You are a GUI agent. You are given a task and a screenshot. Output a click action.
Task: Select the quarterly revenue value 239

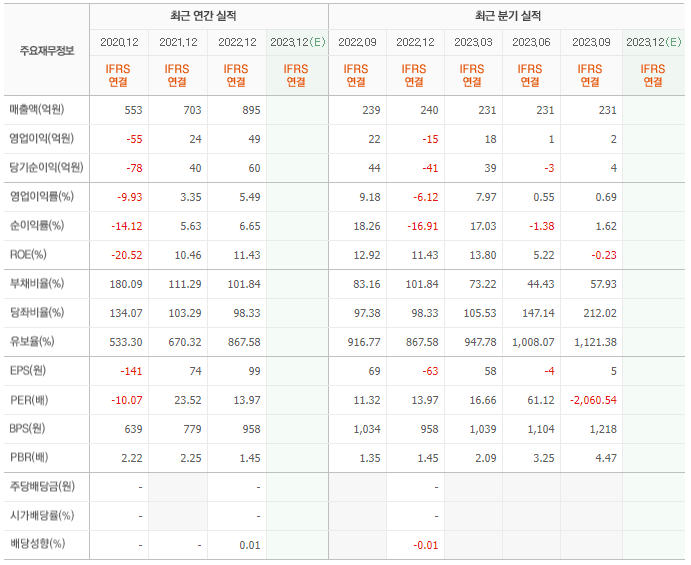[x=372, y=110]
